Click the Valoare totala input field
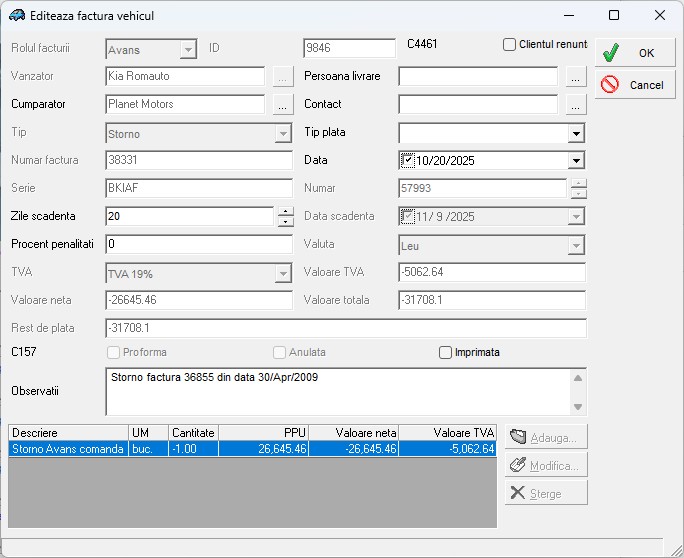The width and height of the screenshot is (684, 558). coord(491,300)
